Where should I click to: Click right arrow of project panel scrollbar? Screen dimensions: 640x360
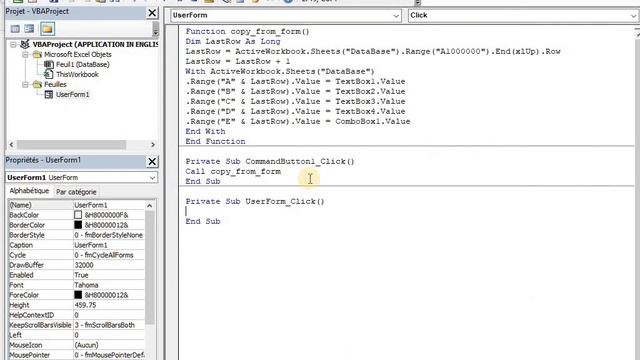pos(153,144)
